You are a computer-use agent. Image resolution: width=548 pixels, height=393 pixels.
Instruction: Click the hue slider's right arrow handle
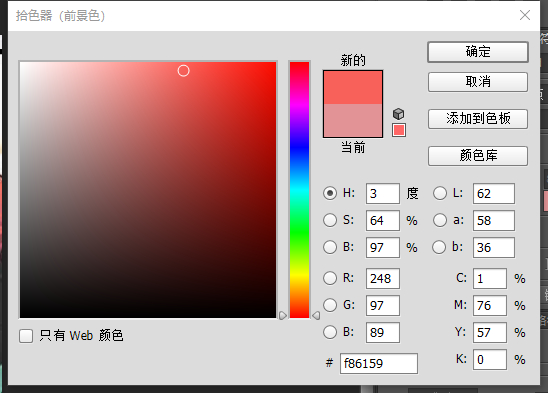pos(316,315)
